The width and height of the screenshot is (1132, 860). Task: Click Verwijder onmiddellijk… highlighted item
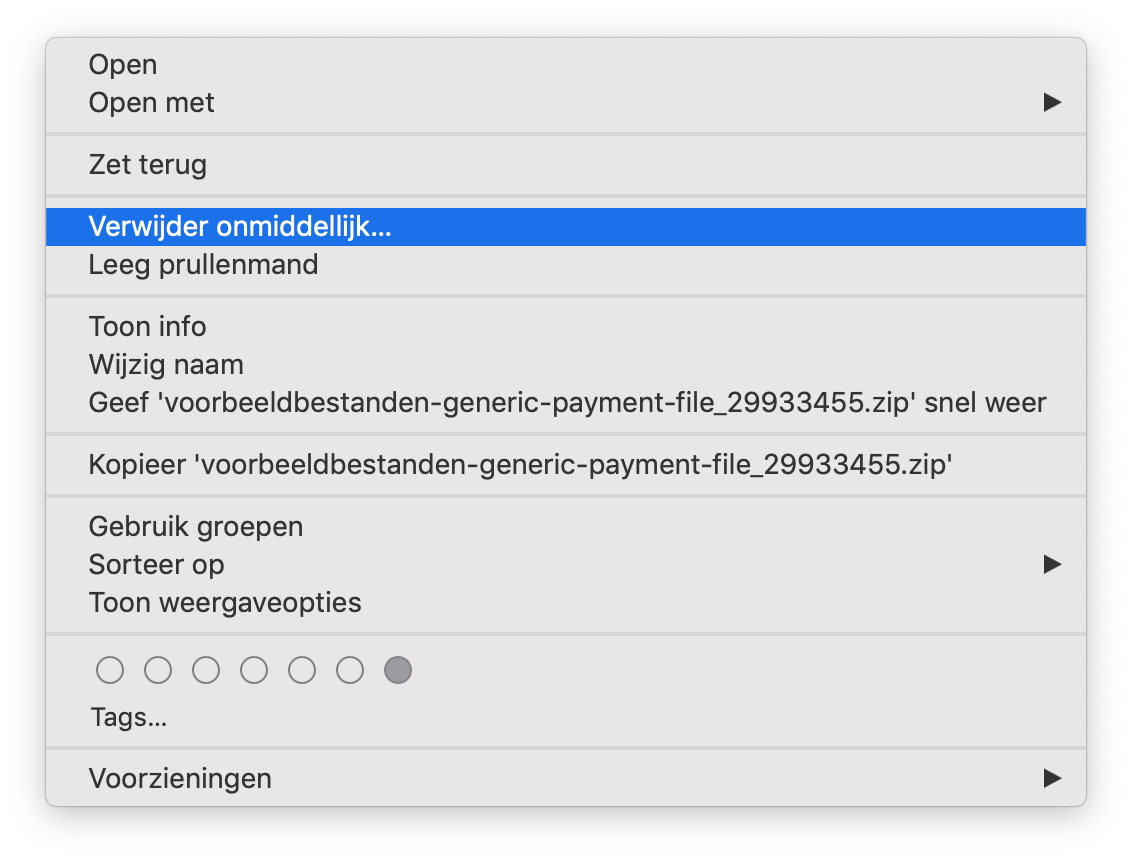(x=566, y=227)
